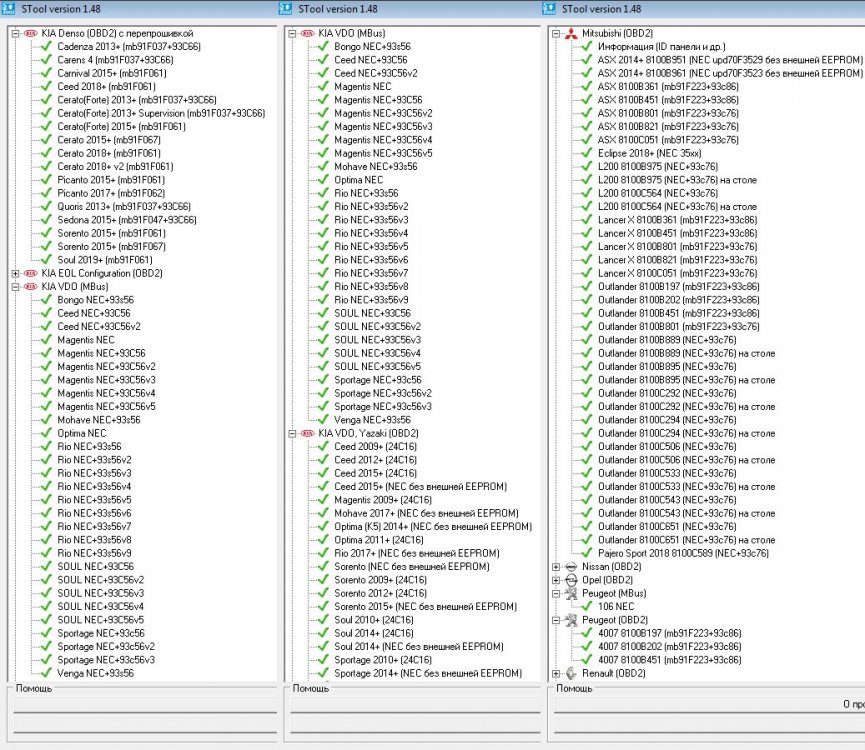865x750 pixels.
Task: Click the KIA logo beside KIA EOL Configuration
Action: point(31,274)
